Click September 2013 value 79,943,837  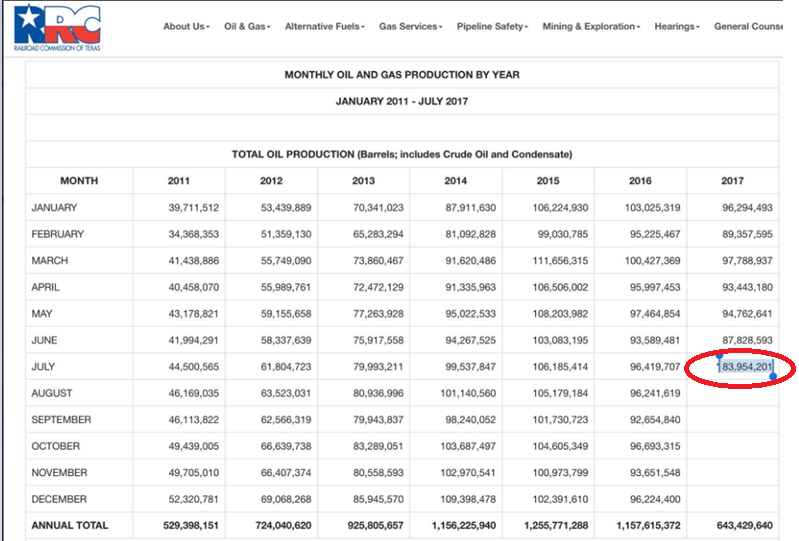point(378,420)
